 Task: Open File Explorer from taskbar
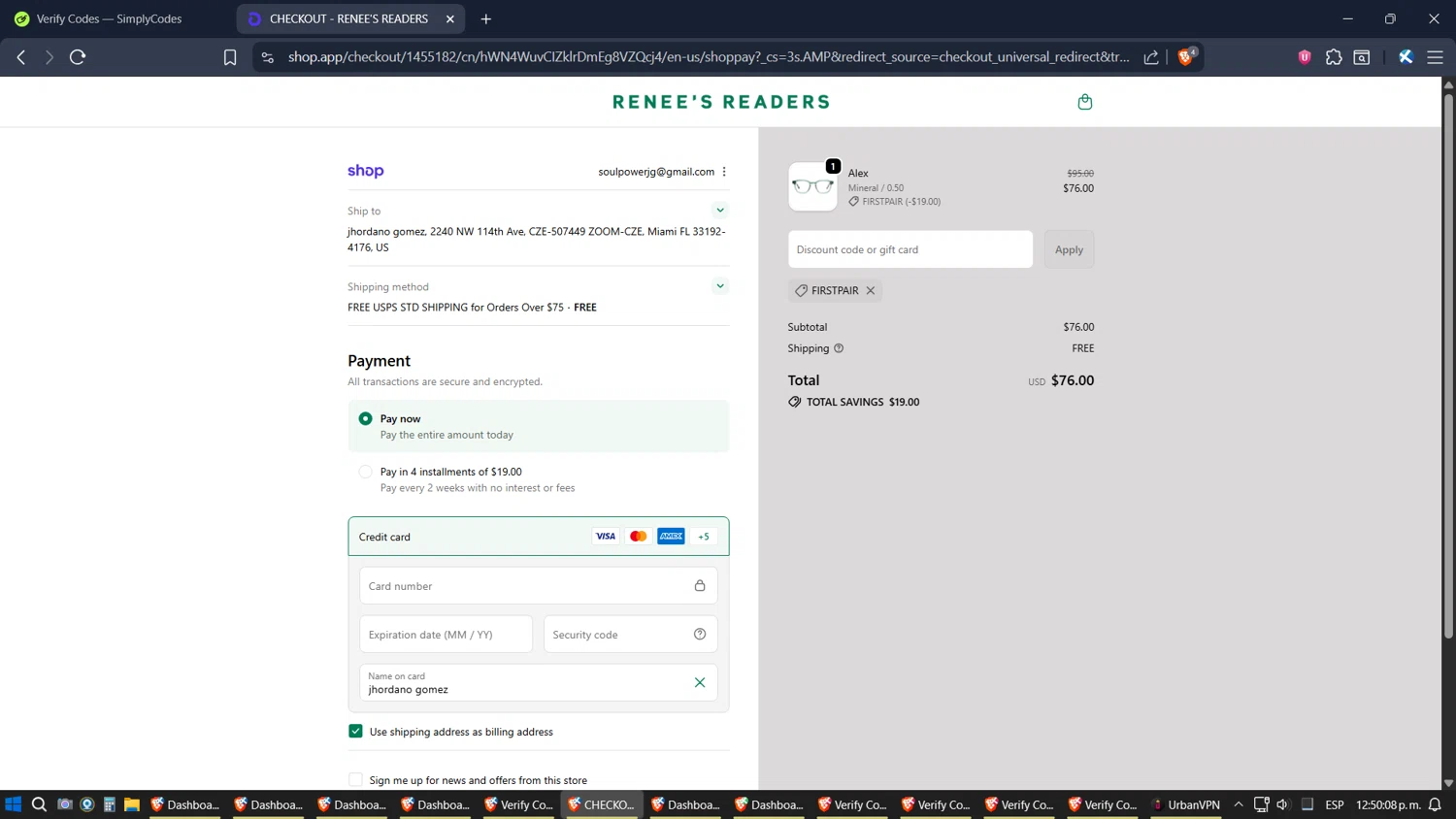pyautogui.click(x=132, y=804)
